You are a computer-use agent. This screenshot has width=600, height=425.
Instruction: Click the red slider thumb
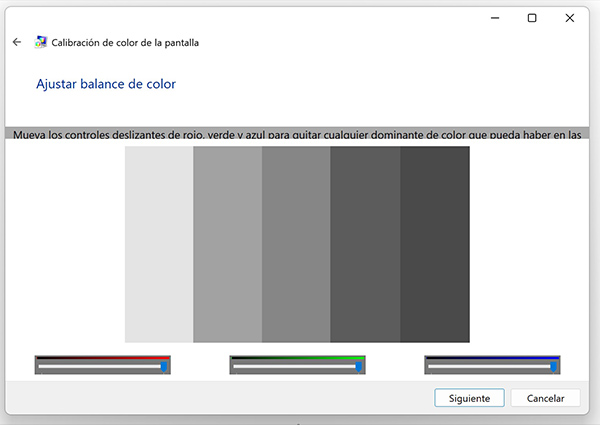point(164,367)
